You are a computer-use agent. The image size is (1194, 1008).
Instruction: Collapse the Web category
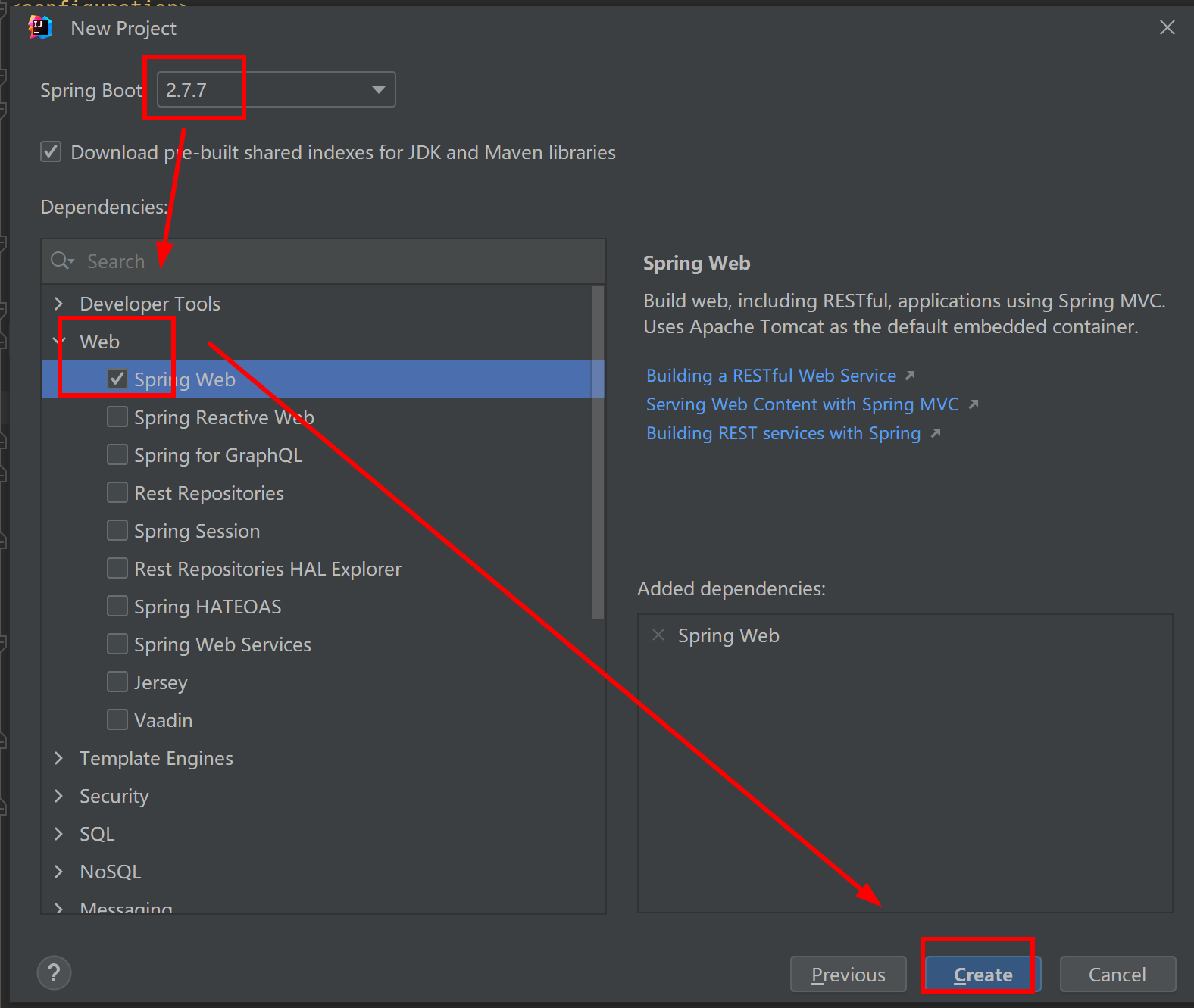click(59, 342)
